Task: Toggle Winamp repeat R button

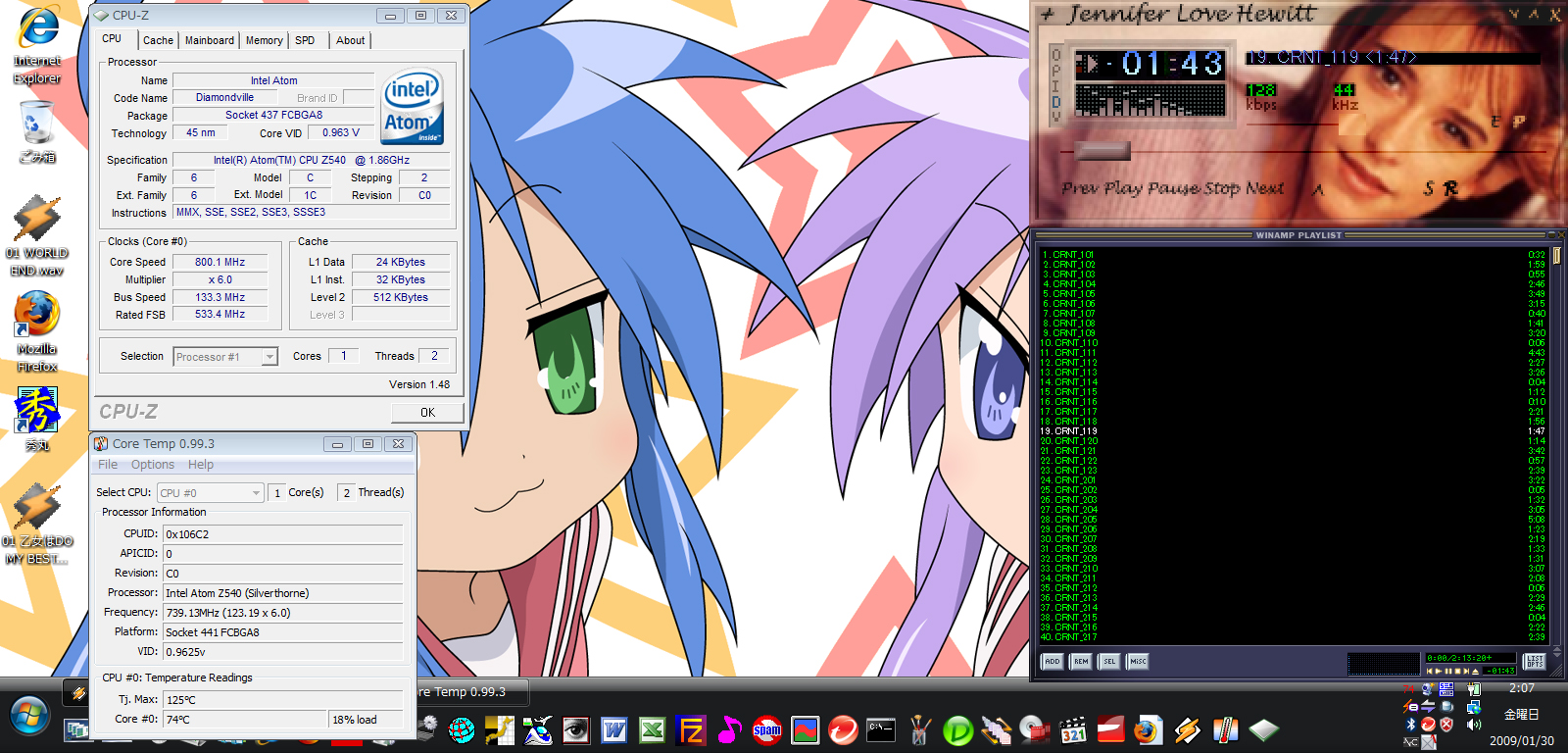Action: (x=1450, y=188)
